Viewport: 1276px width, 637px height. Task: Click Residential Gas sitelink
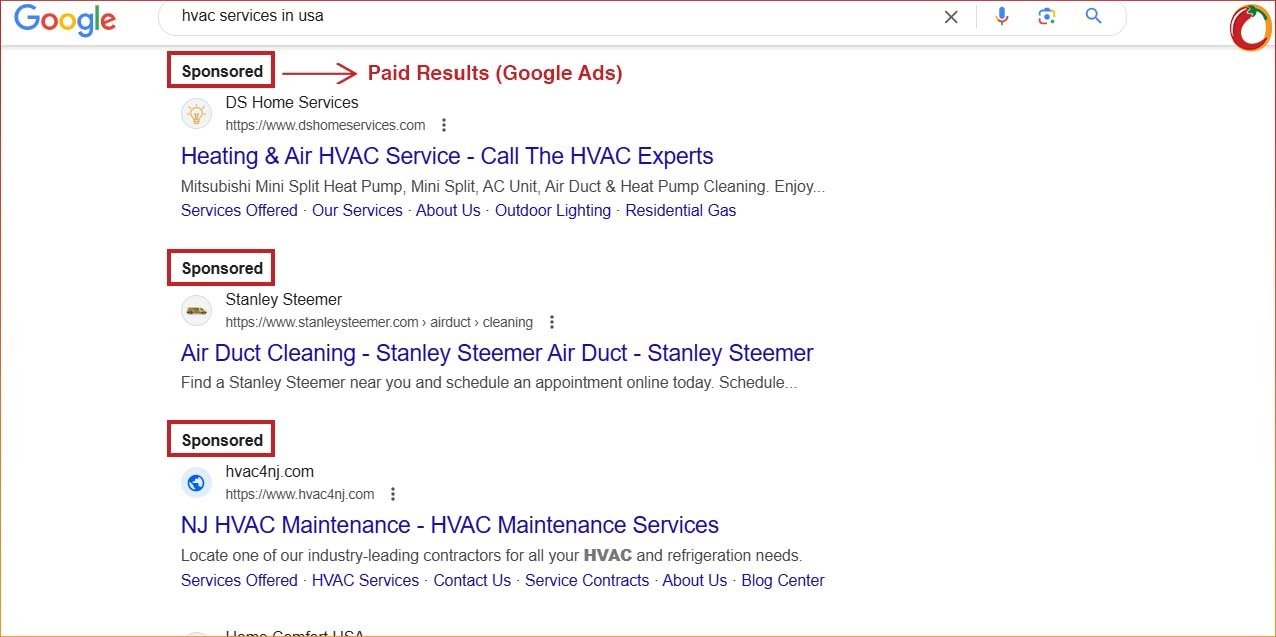point(680,210)
